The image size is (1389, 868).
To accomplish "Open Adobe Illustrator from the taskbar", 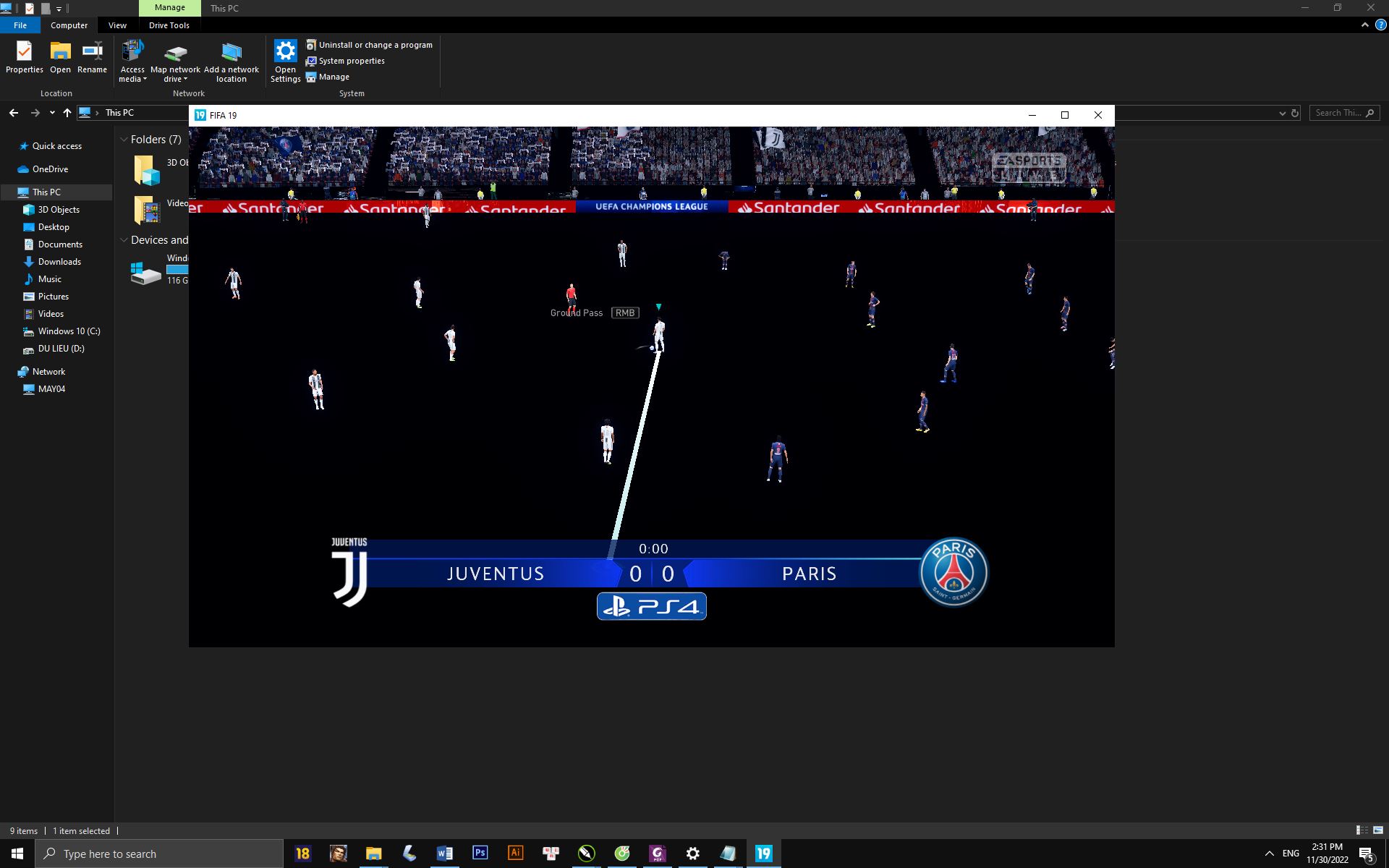I will (515, 854).
